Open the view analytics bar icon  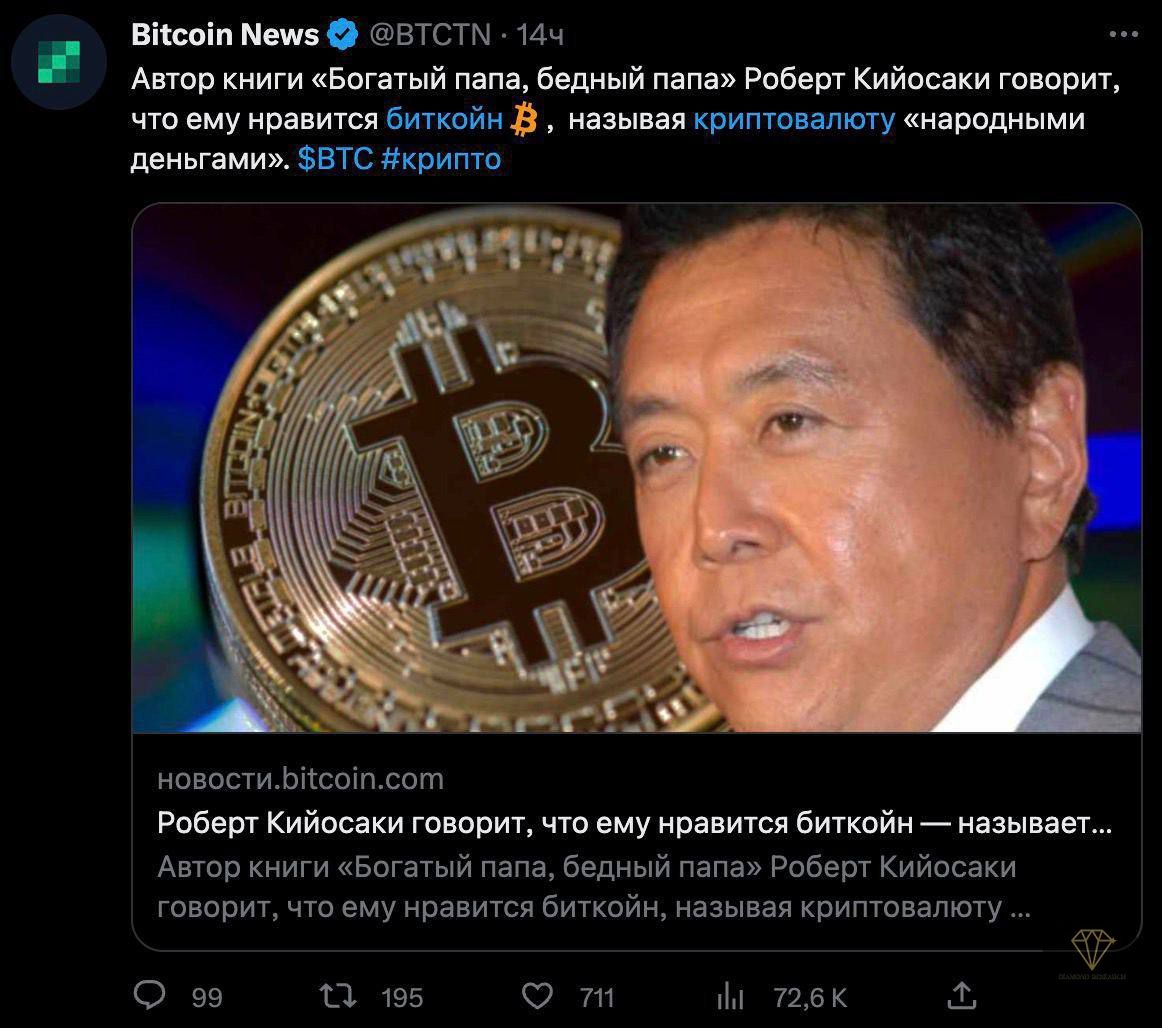pyautogui.click(x=730, y=996)
